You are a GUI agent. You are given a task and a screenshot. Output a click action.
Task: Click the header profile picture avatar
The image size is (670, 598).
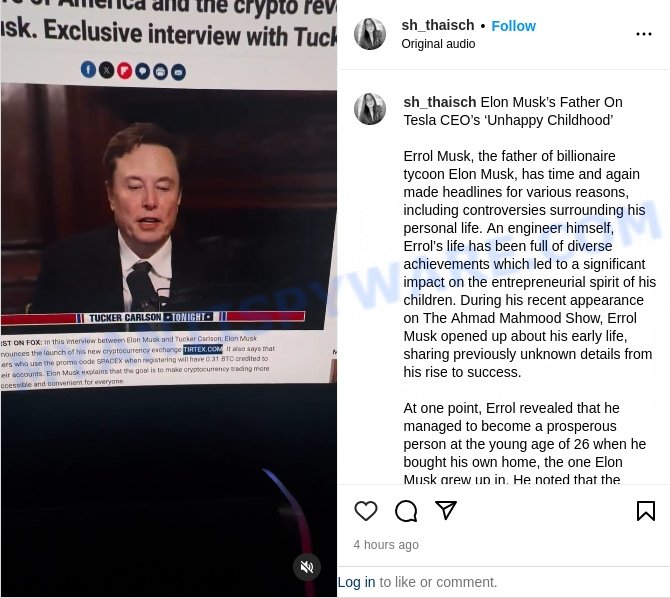370,34
